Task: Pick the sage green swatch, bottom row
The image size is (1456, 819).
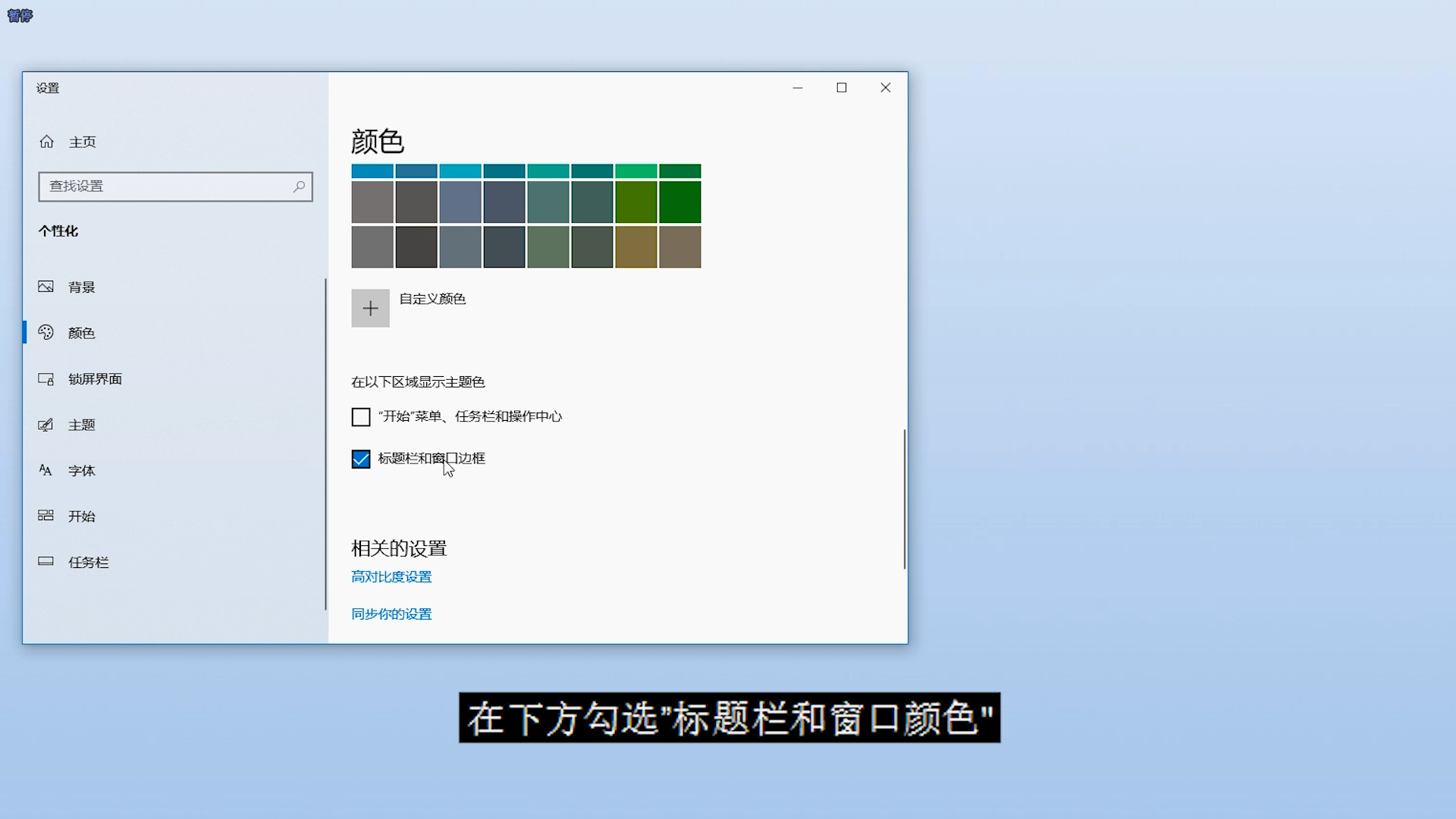Action: (548, 246)
